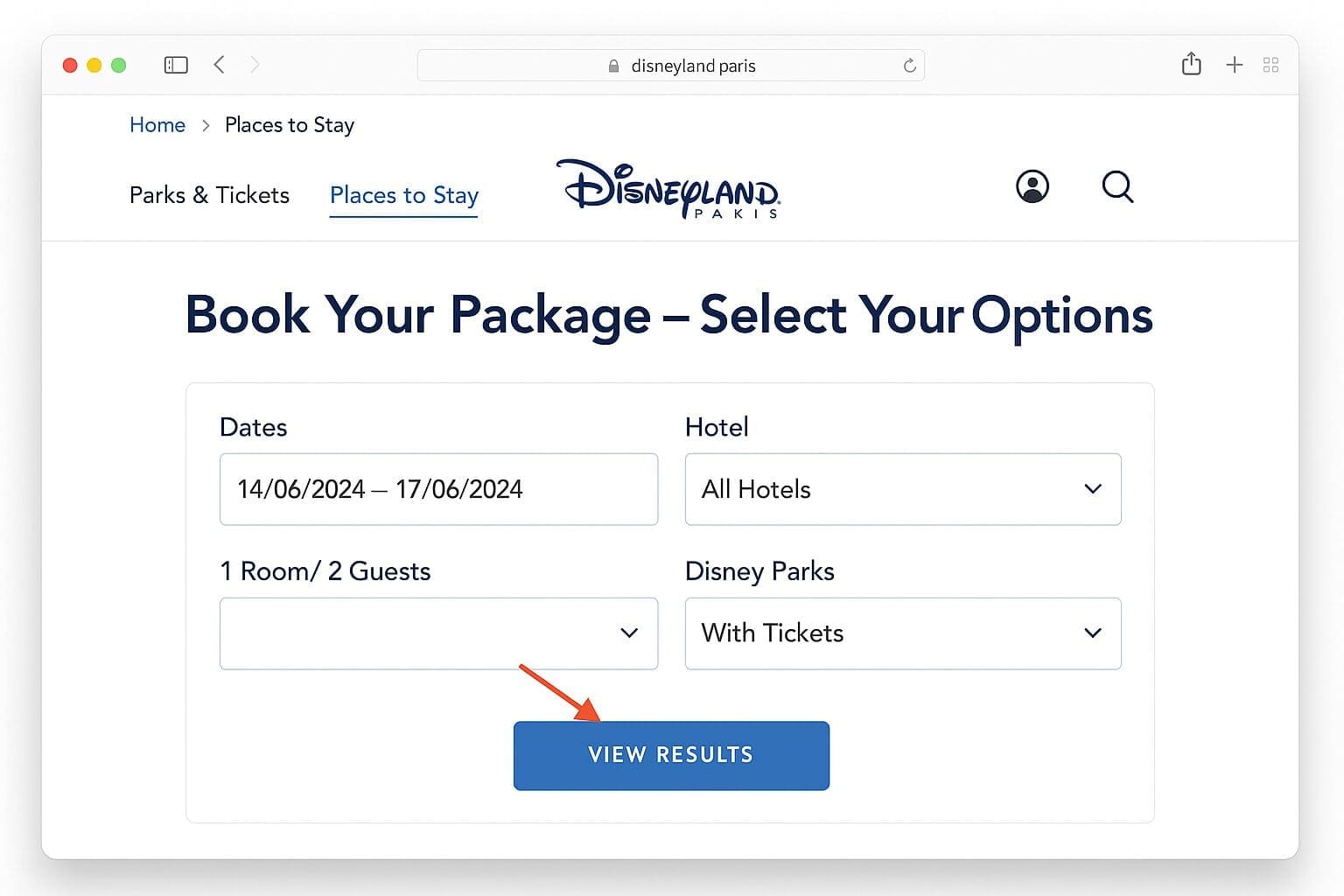Click the Places to Stay breadcrumb
This screenshot has height=896, width=1344.
[290, 125]
